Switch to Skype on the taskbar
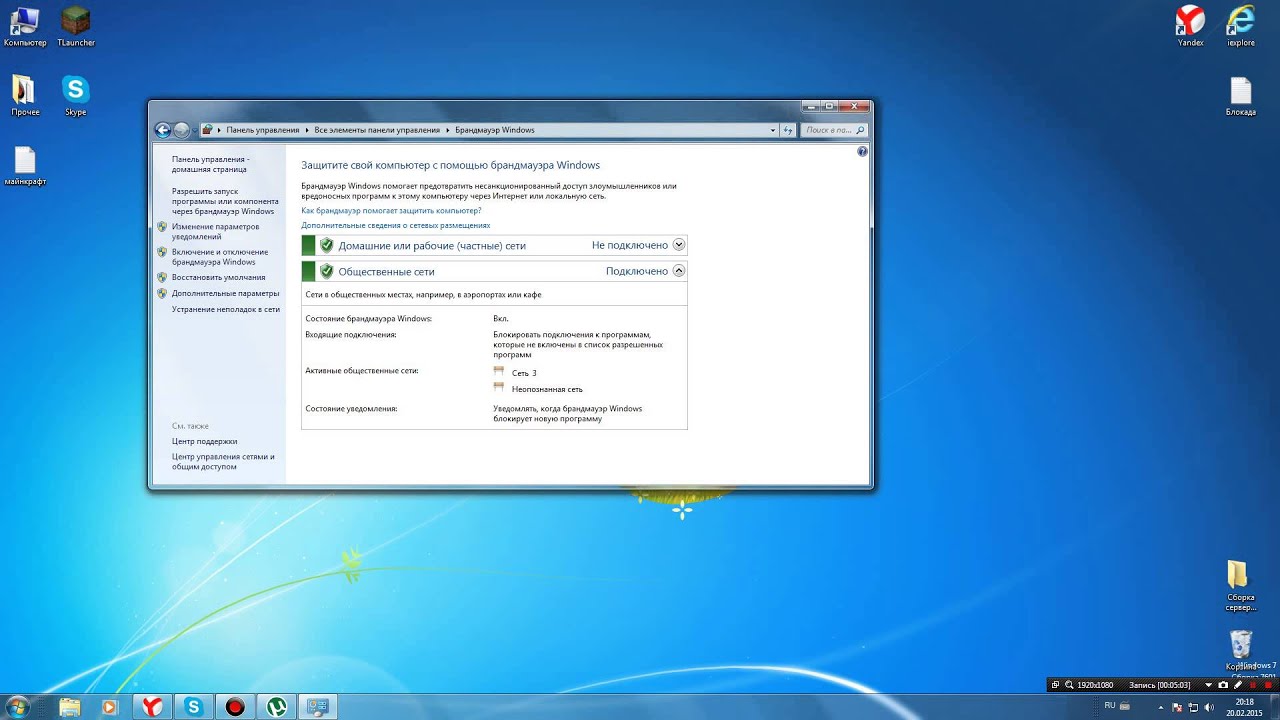The width and height of the screenshot is (1280, 720). (194, 707)
